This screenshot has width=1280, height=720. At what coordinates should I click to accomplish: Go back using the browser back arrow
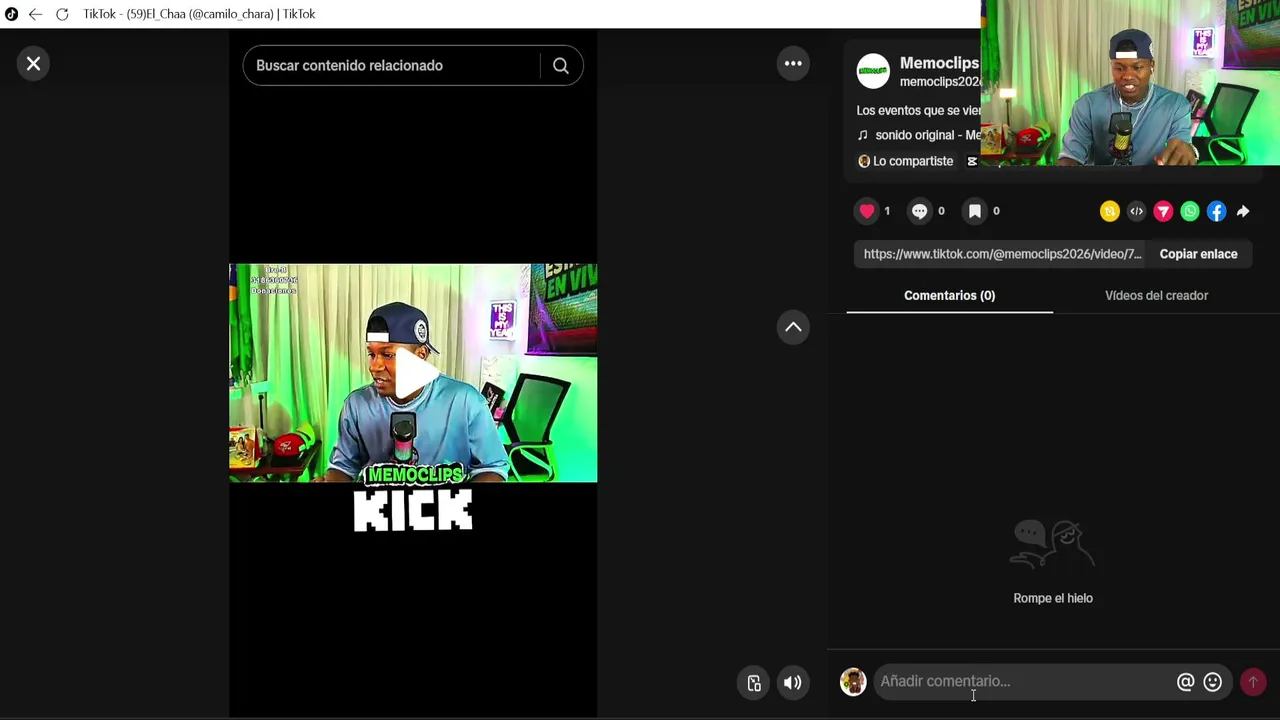pyautogui.click(x=35, y=14)
